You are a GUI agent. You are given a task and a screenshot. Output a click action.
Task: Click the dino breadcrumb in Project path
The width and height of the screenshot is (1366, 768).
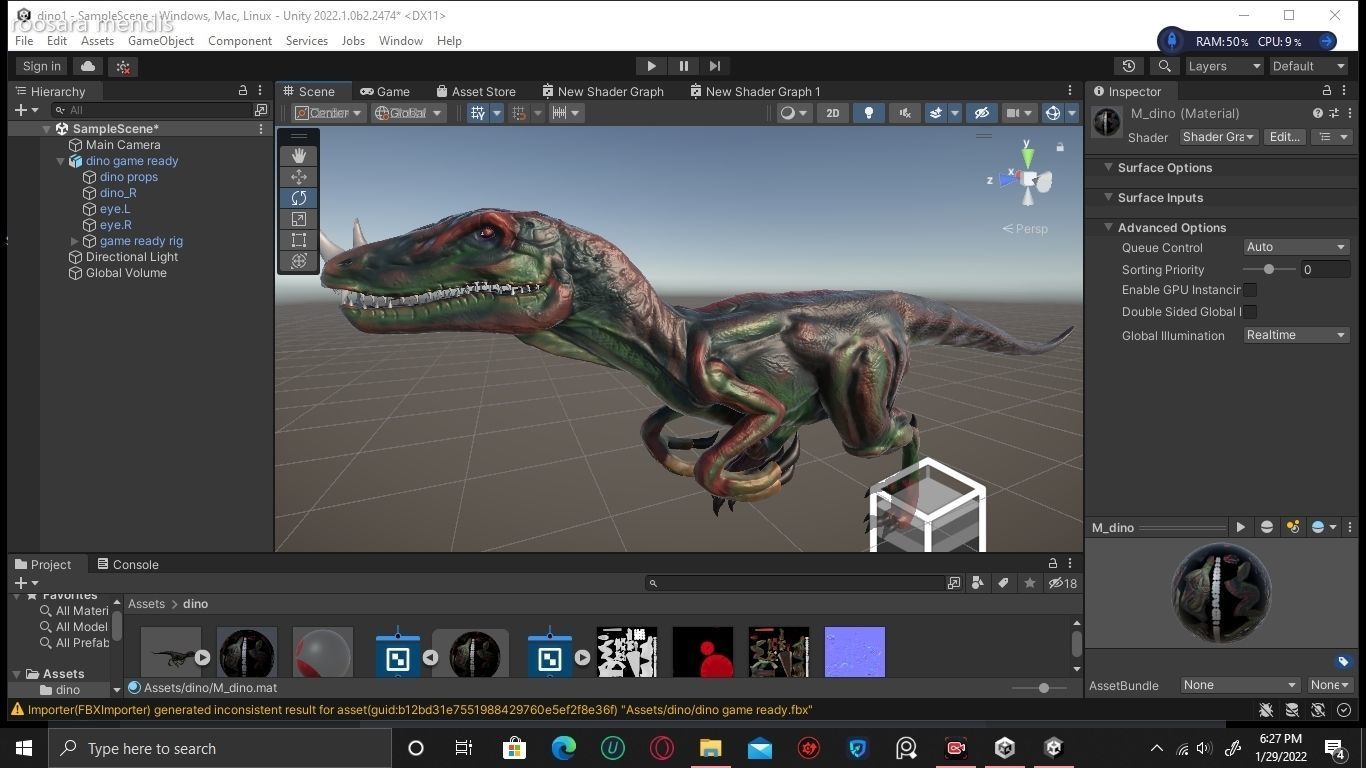click(195, 604)
